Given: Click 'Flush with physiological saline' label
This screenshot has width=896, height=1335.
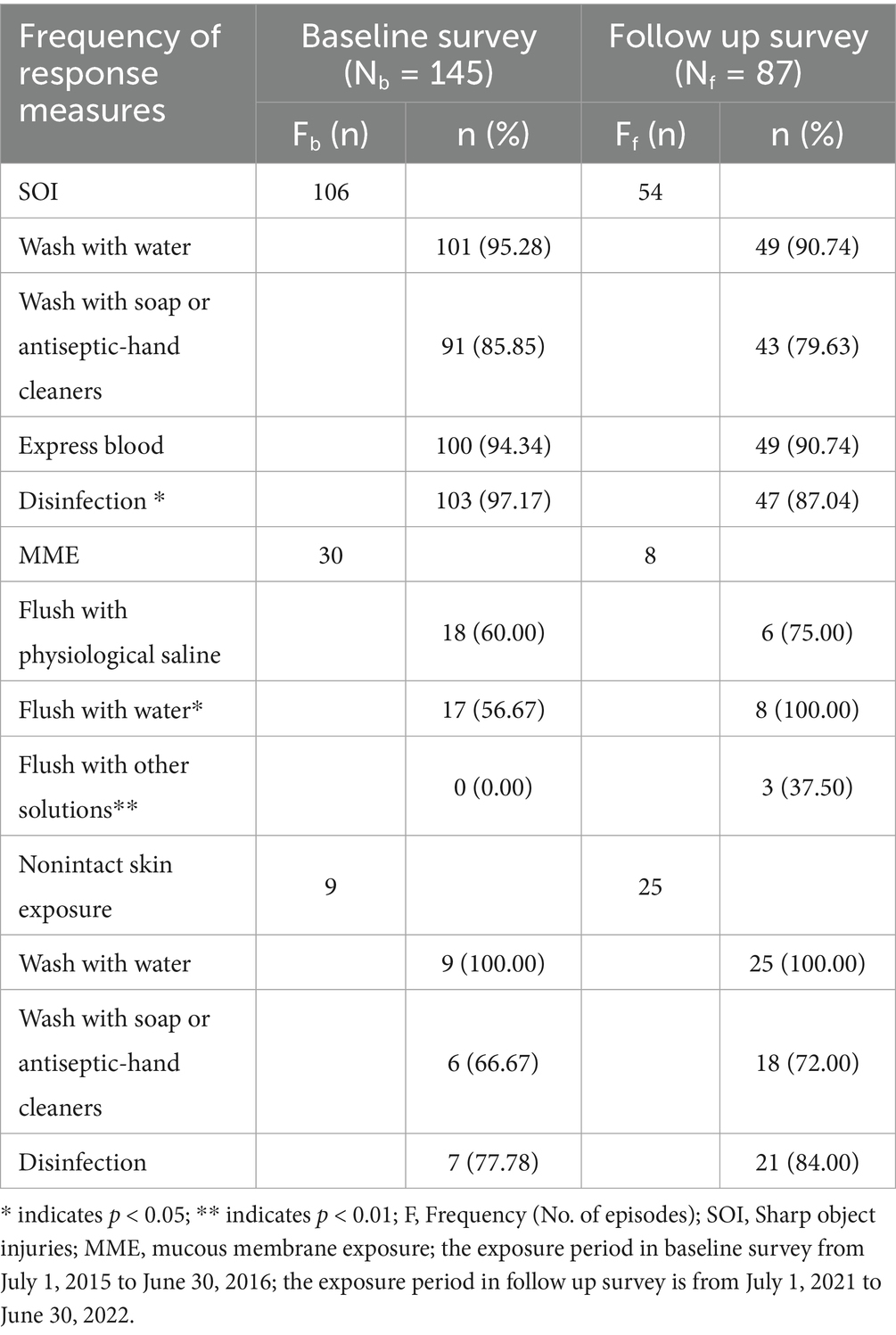Looking at the screenshot, I should pos(119,632).
